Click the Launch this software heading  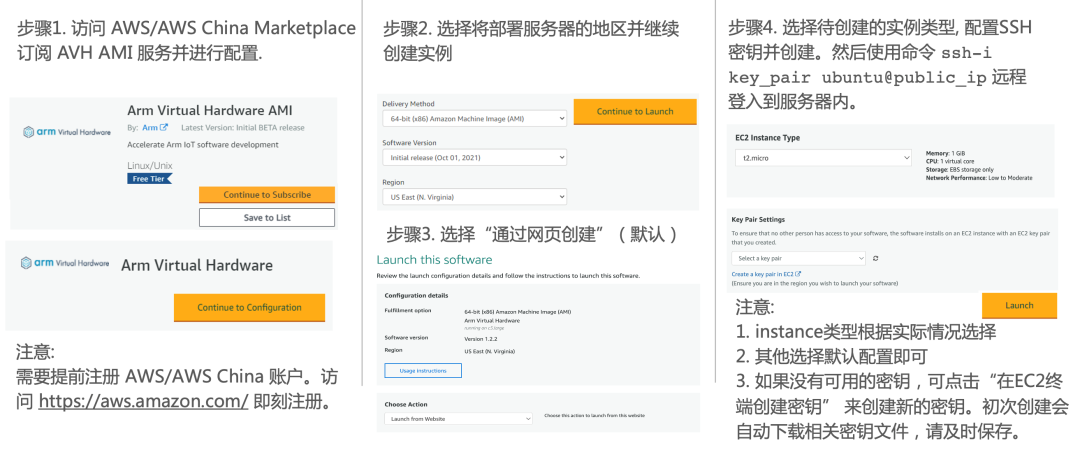coord(435,260)
